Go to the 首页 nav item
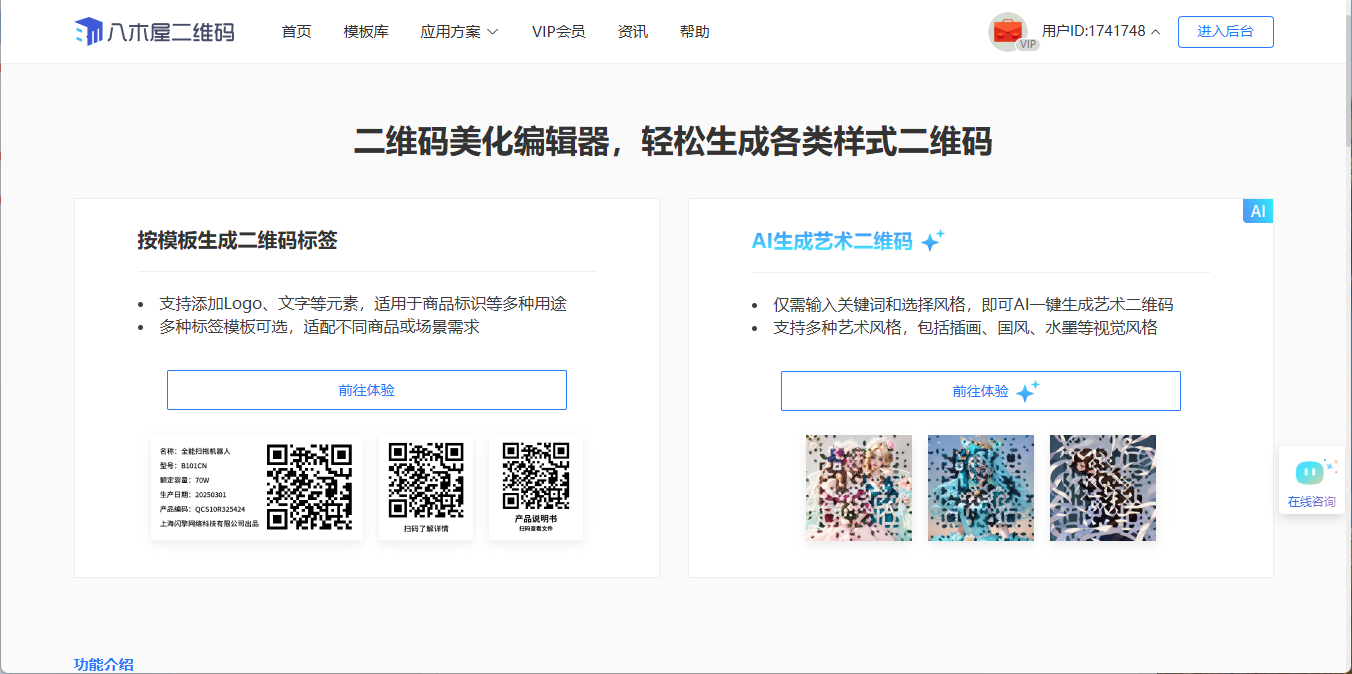The image size is (1352, 674). (x=296, y=32)
